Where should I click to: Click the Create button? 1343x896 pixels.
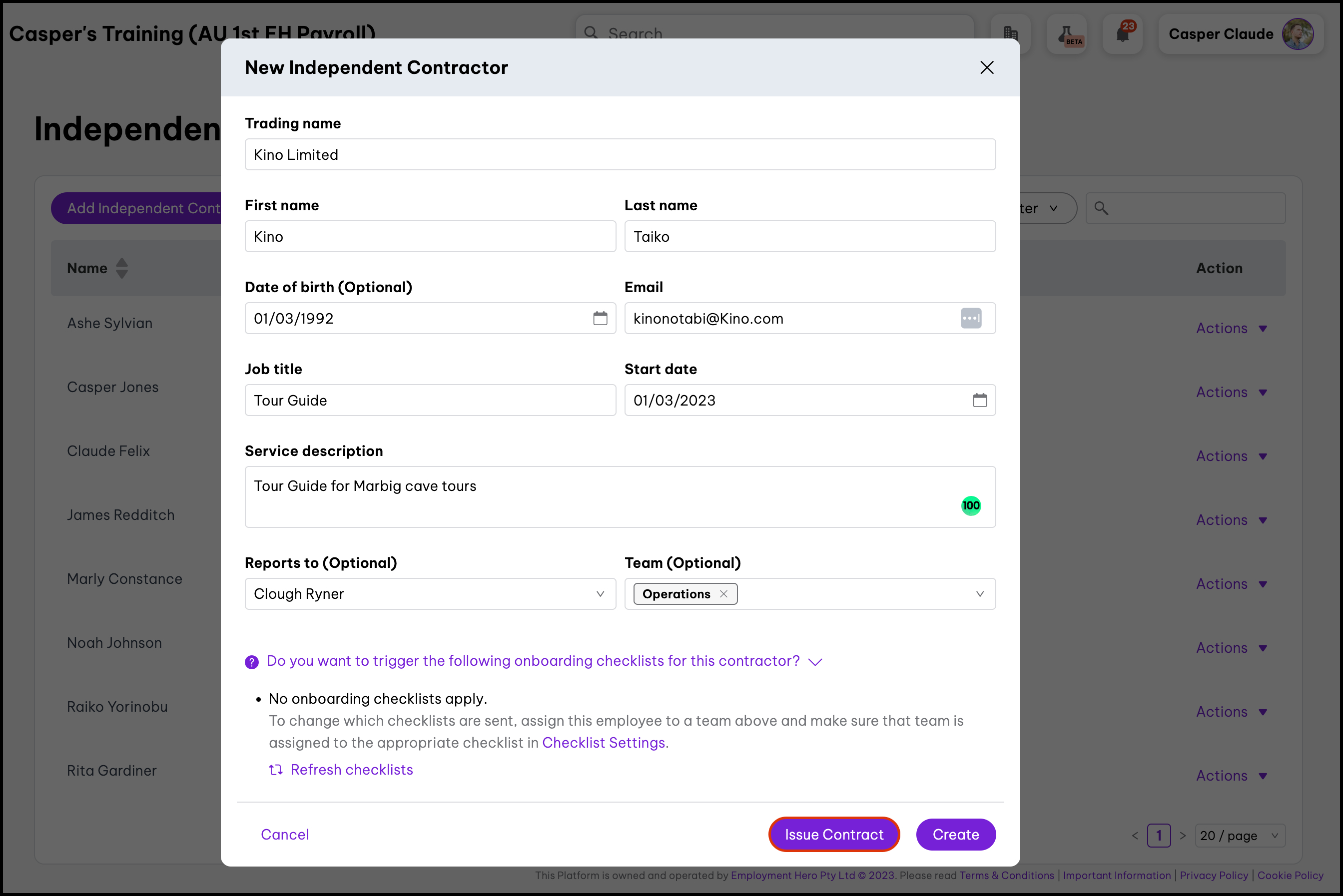[x=955, y=834]
